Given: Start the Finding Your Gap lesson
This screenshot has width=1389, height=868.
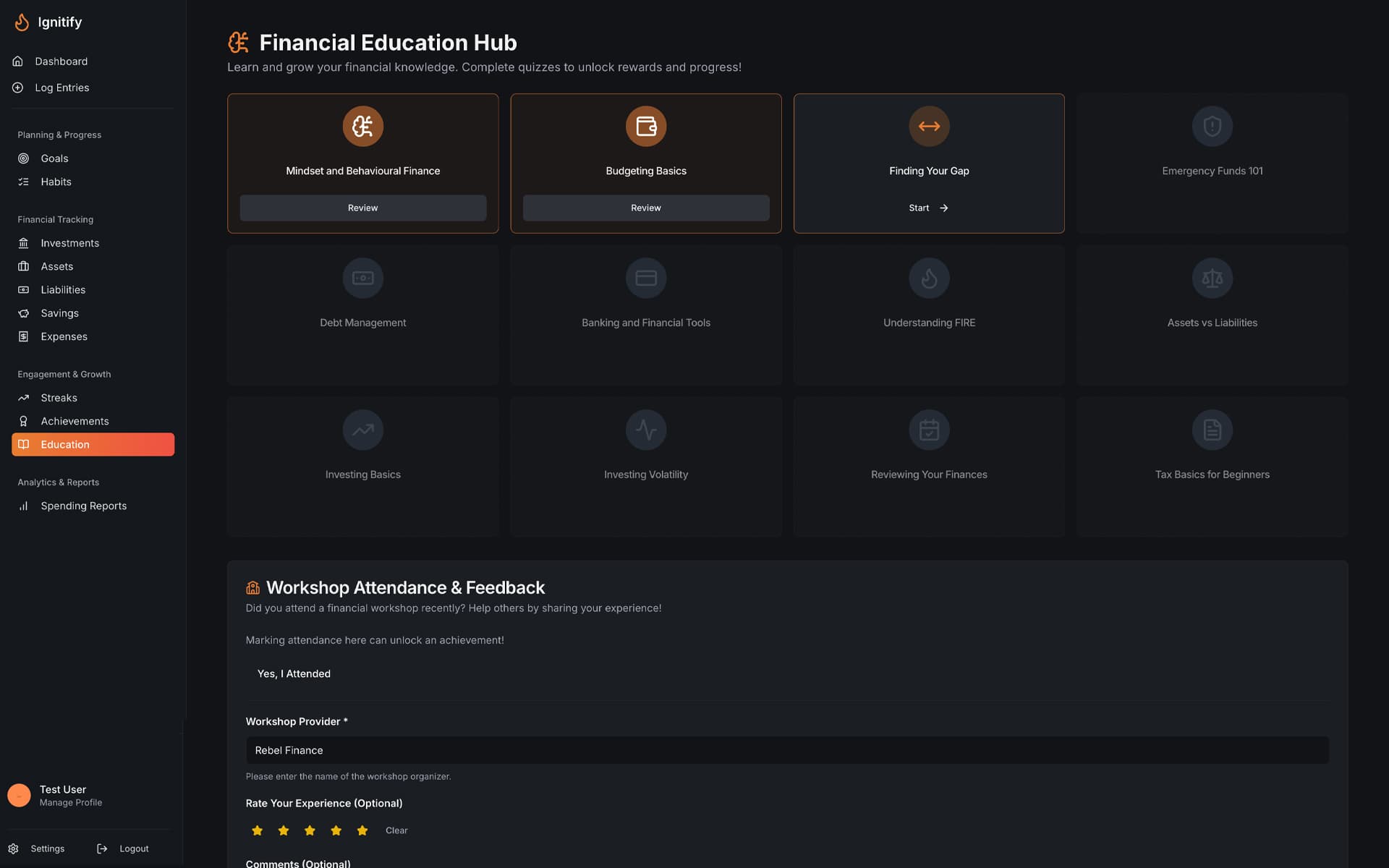Looking at the screenshot, I should [928, 208].
